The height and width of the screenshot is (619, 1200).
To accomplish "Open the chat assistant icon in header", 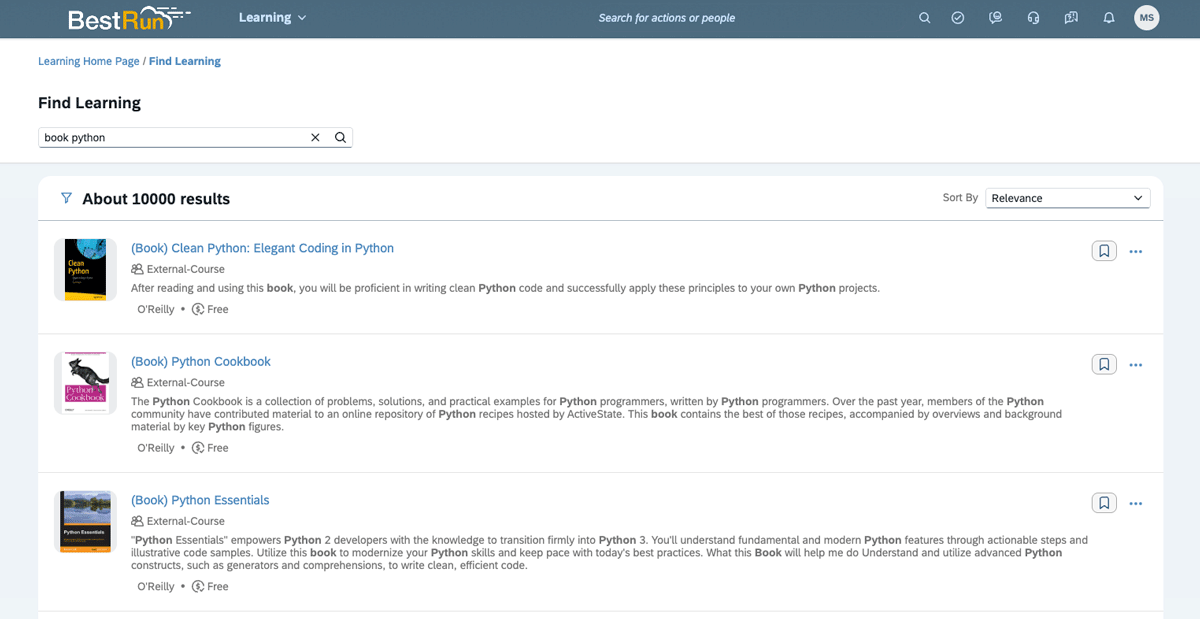I will (x=995, y=18).
